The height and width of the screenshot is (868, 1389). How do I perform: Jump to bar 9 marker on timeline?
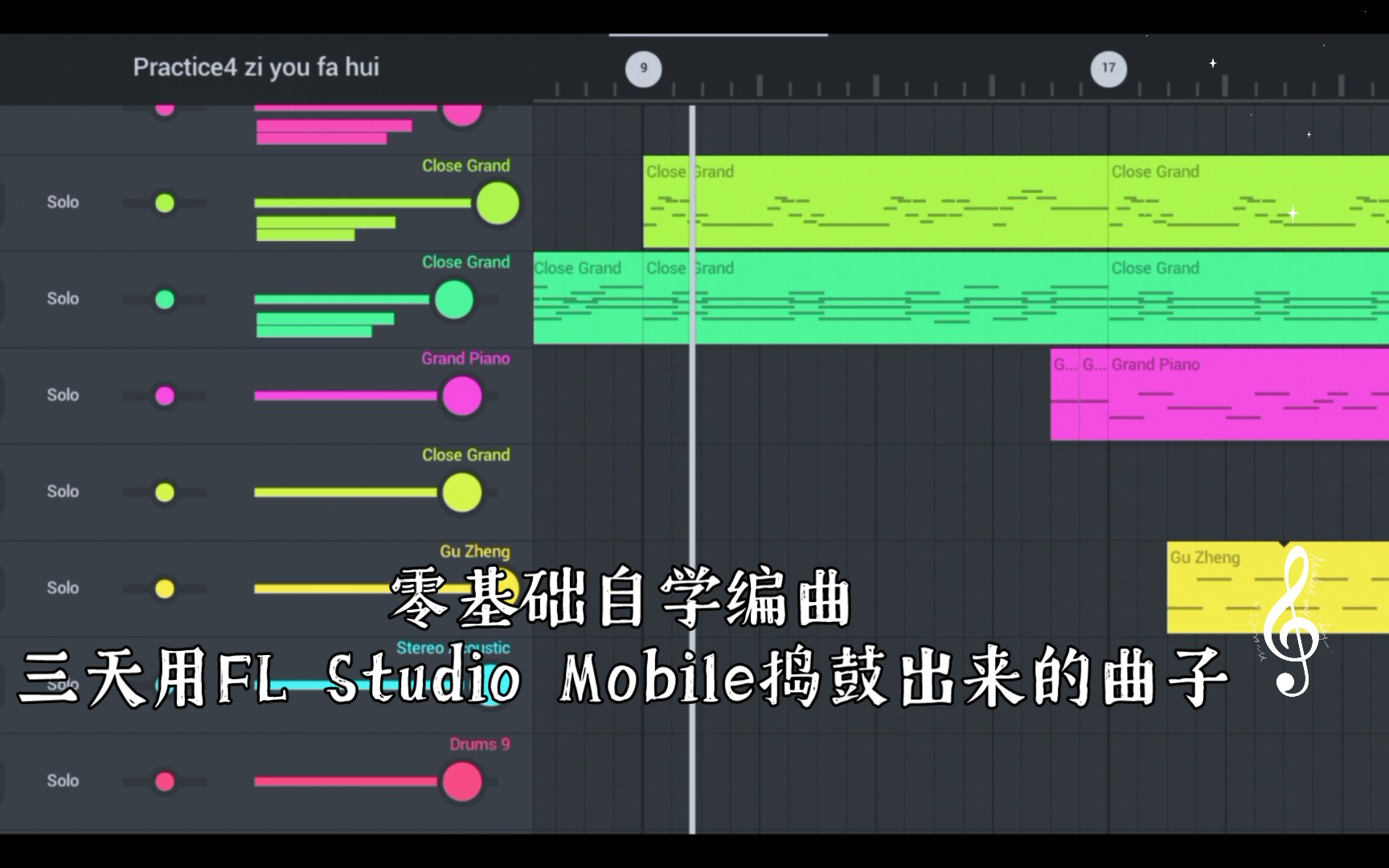(643, 68)
